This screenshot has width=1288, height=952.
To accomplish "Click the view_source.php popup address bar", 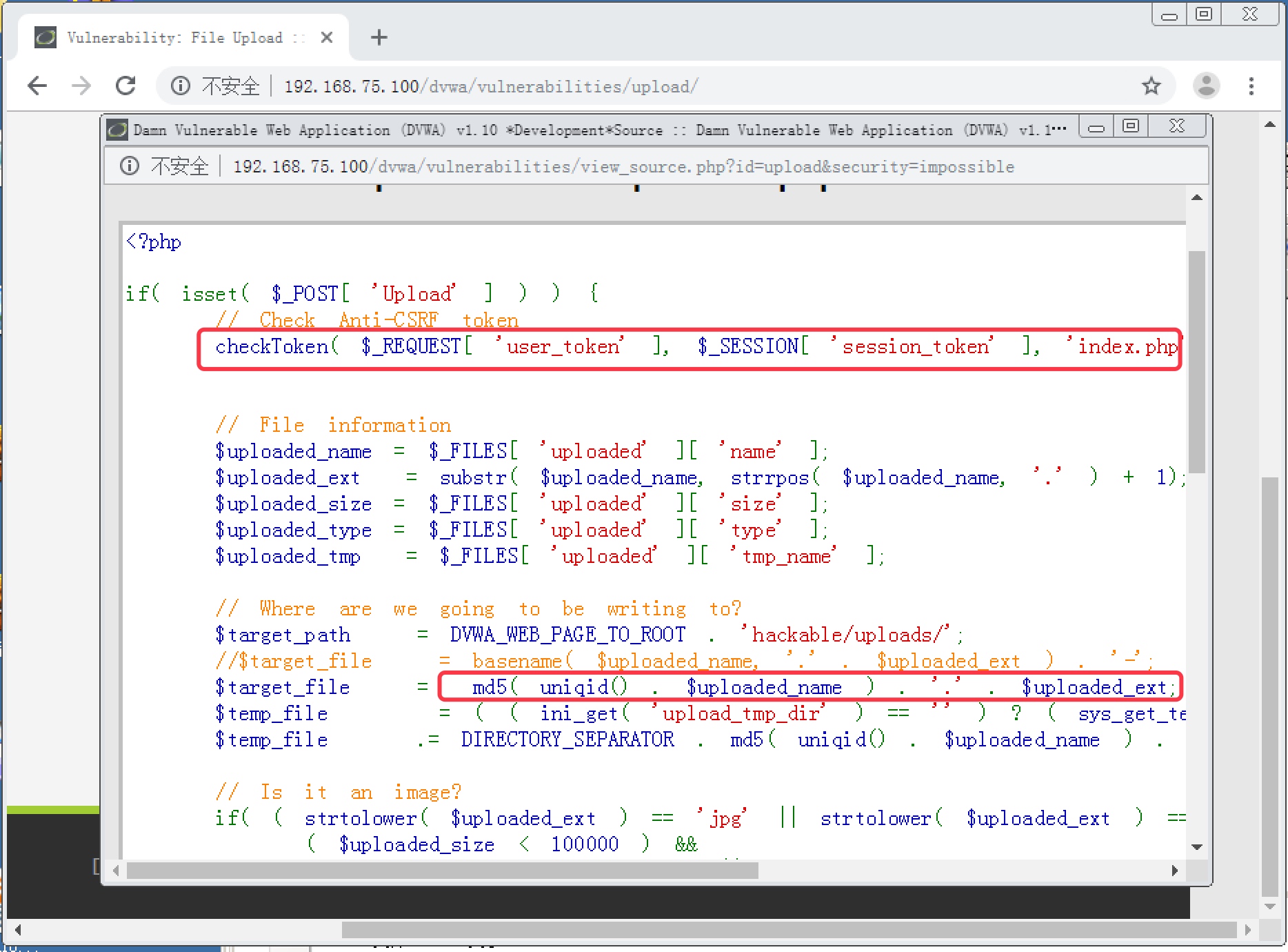I will point(623,166).
